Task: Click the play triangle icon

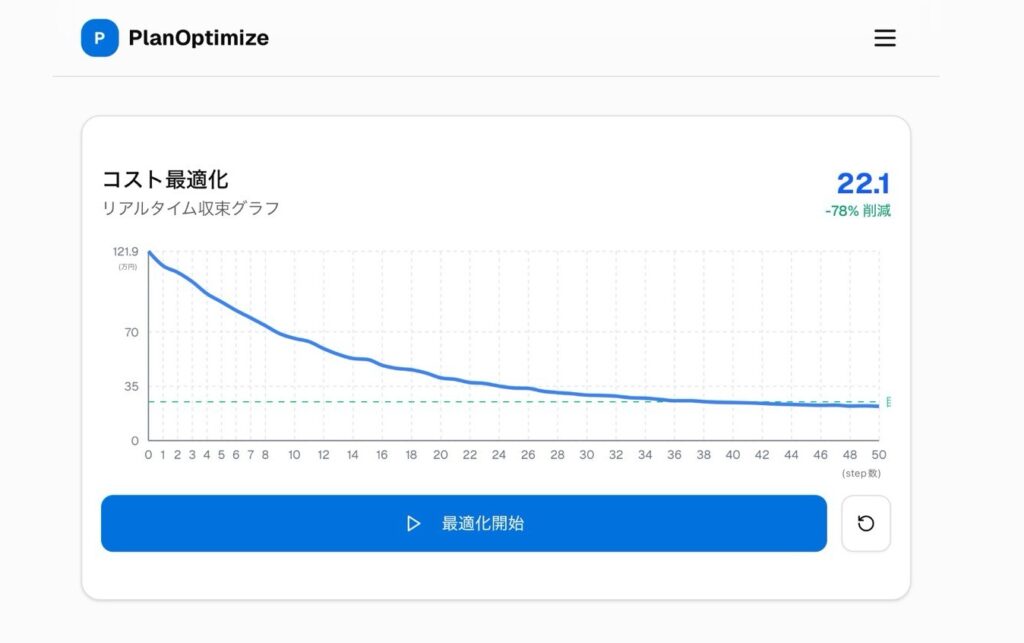Action: click(x=413, y=523)
